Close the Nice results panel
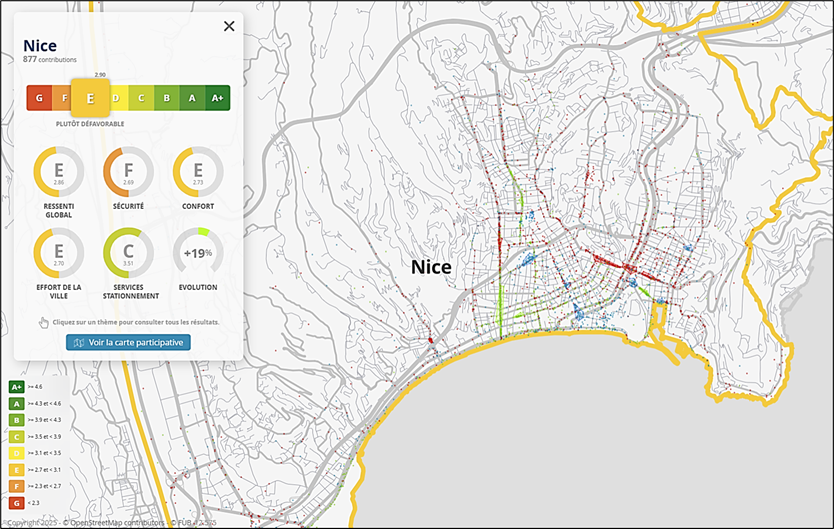The height and width of the screenshot is (529, 834). click(229, 26)
